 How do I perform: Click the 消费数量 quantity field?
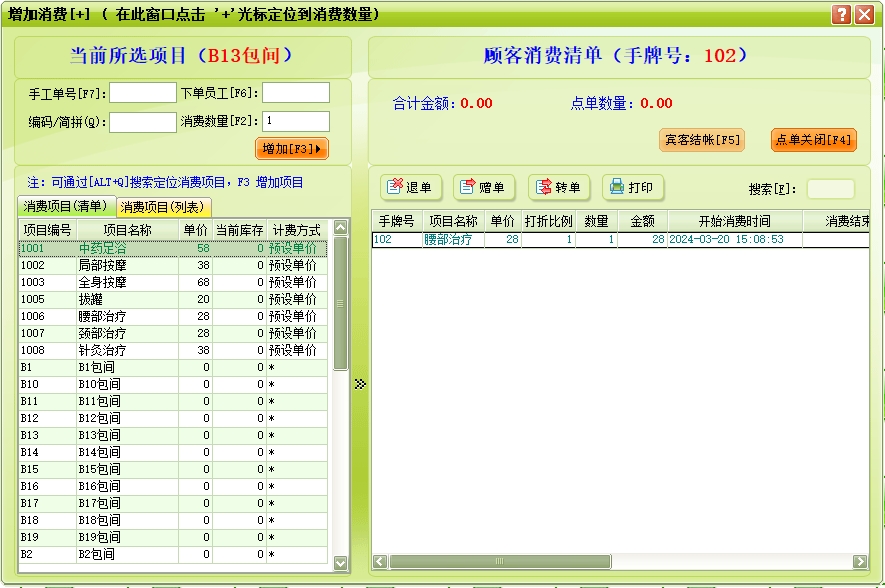click(295, 122)
